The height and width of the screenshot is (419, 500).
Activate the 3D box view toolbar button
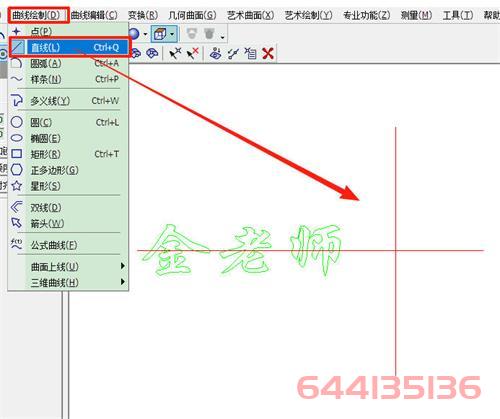point(160,34)
